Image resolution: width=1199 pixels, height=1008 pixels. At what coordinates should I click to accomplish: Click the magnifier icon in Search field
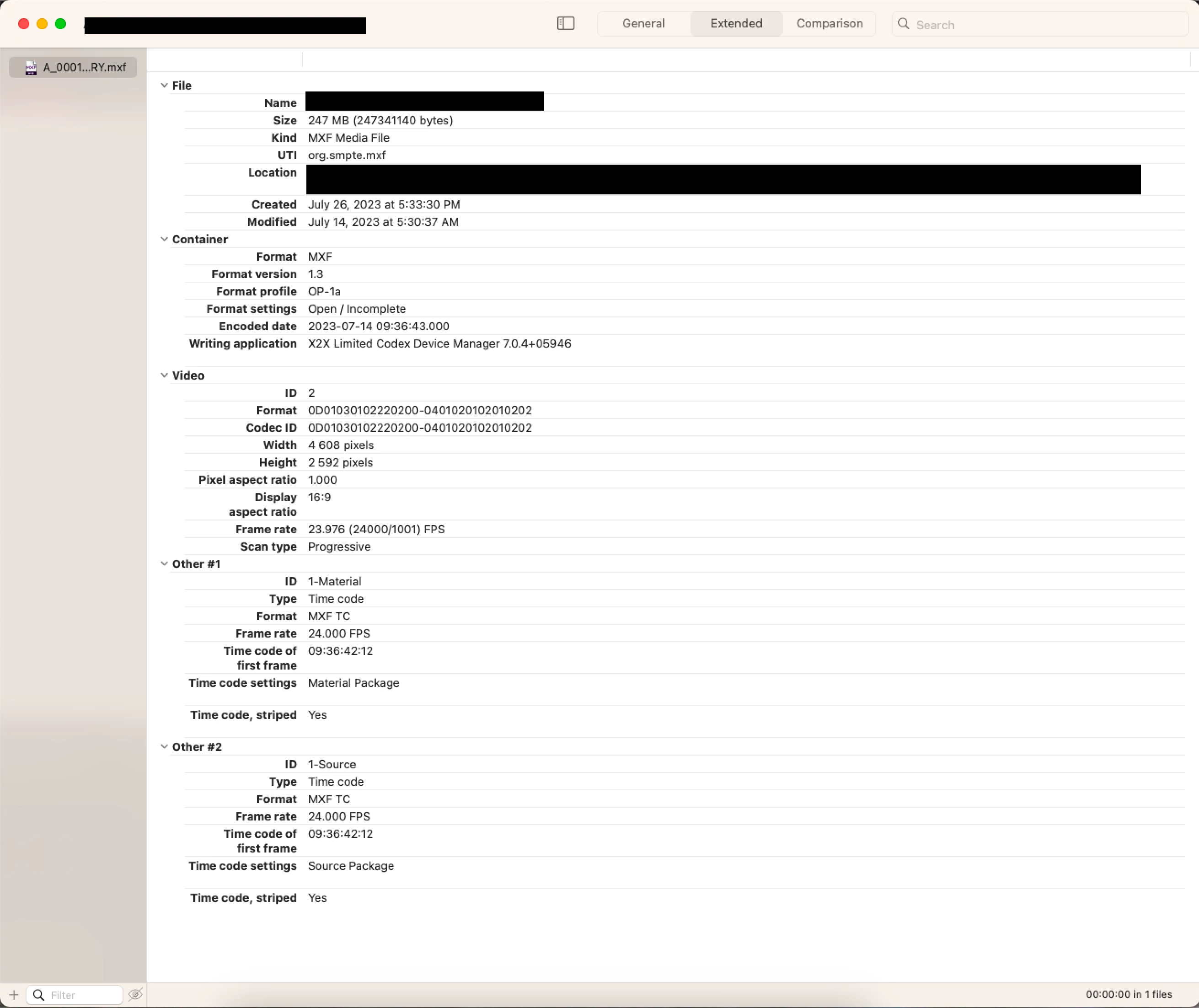pos(903,24)
